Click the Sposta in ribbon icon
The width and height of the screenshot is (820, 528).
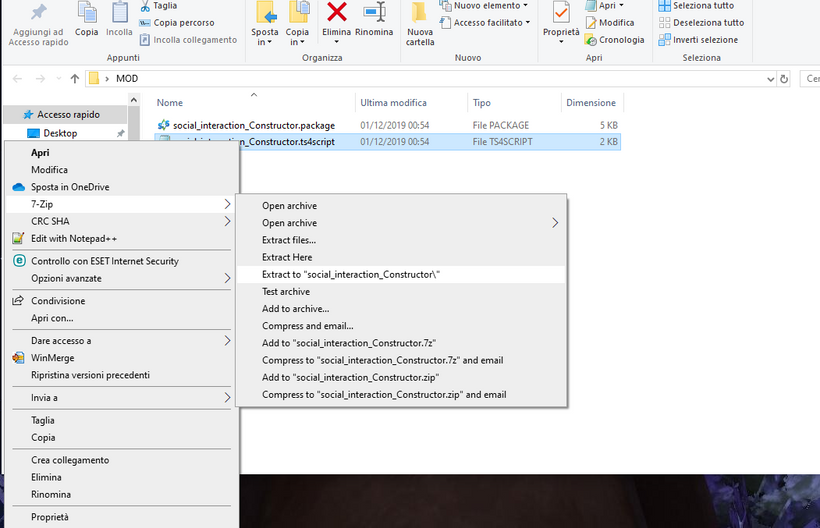265,13
